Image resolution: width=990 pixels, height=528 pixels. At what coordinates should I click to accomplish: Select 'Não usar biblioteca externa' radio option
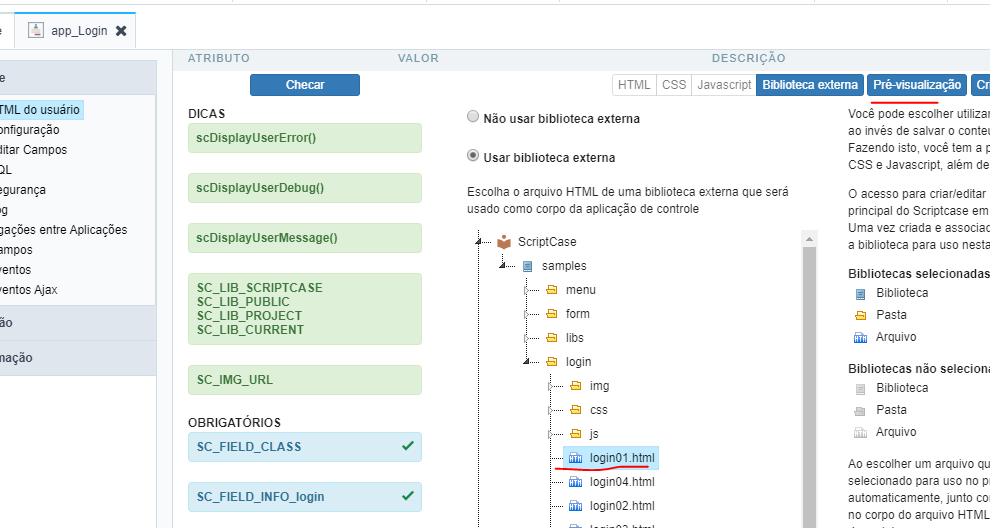click(x=473, y=117)
